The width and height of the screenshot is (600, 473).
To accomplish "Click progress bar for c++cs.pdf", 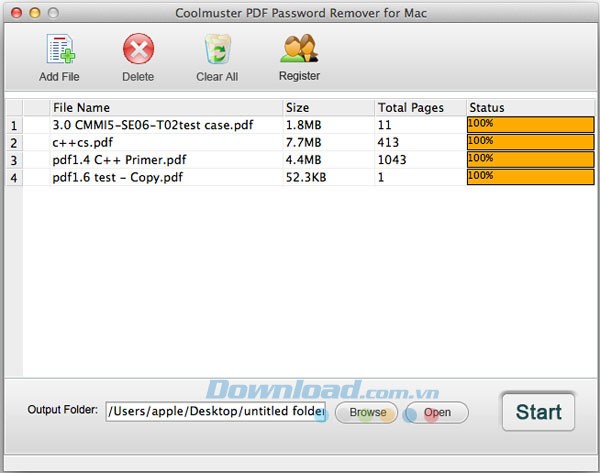I will click(531, 142).
